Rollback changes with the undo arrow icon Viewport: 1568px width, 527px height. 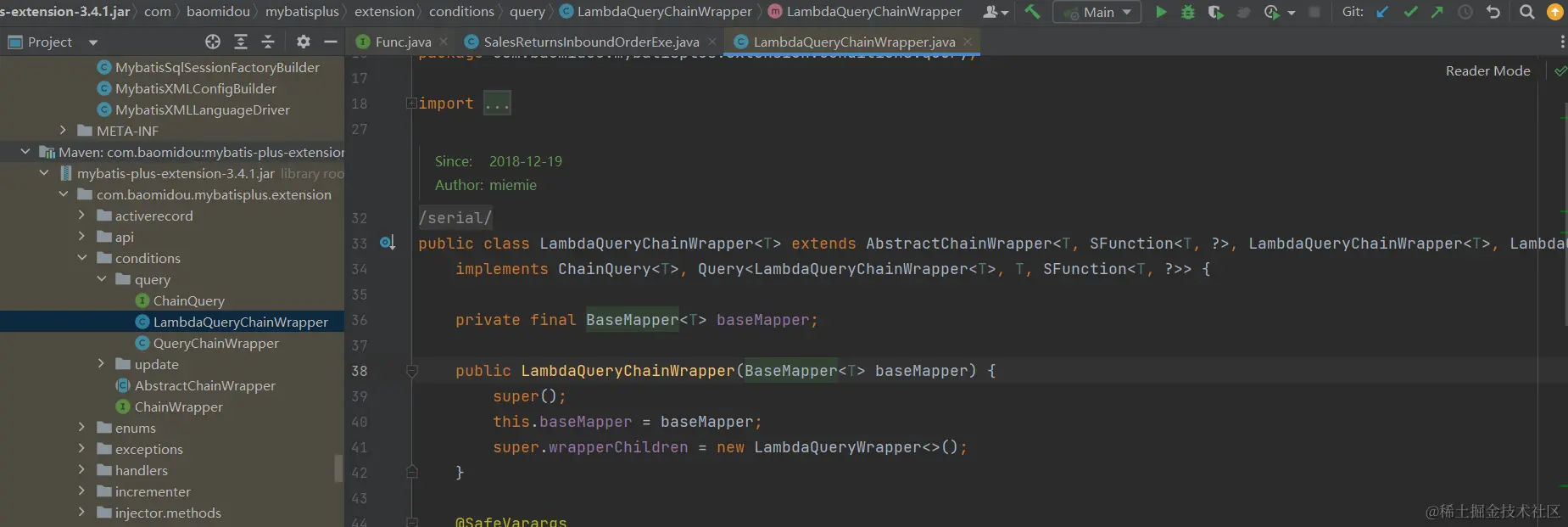[x=1493, y=12]
